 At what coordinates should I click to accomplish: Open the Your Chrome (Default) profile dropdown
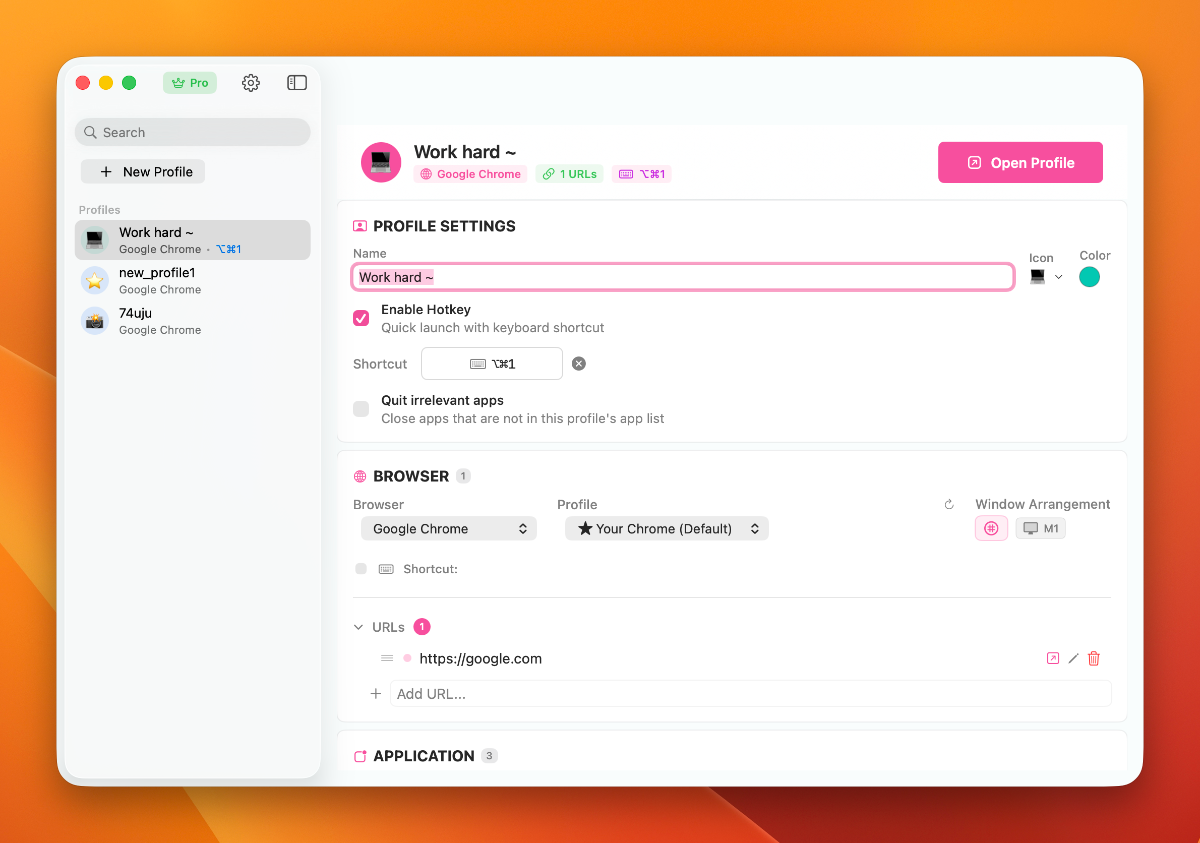point(667,529)
